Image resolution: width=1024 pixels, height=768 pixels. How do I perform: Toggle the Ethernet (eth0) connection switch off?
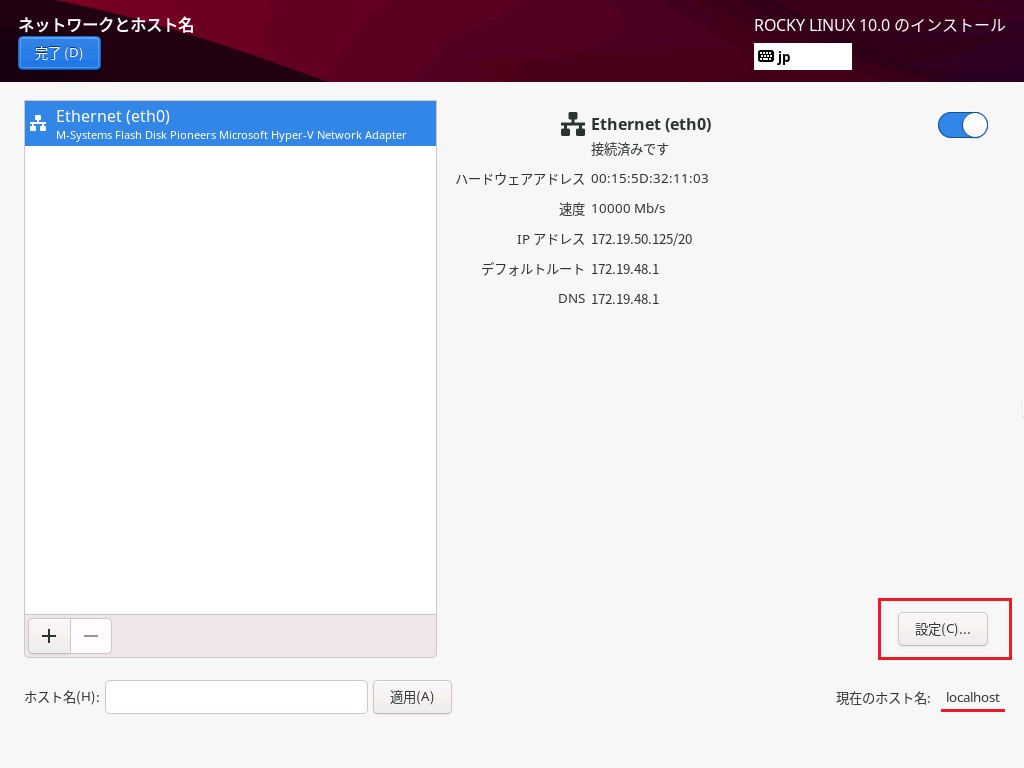point(962,125)
